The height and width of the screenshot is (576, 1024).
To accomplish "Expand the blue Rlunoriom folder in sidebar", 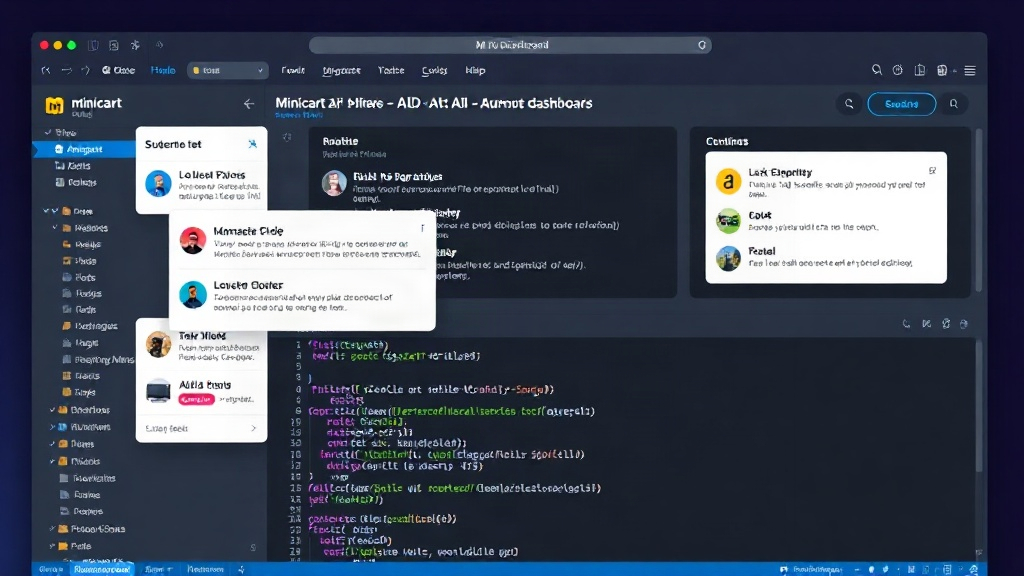I will tap(52, 427).
